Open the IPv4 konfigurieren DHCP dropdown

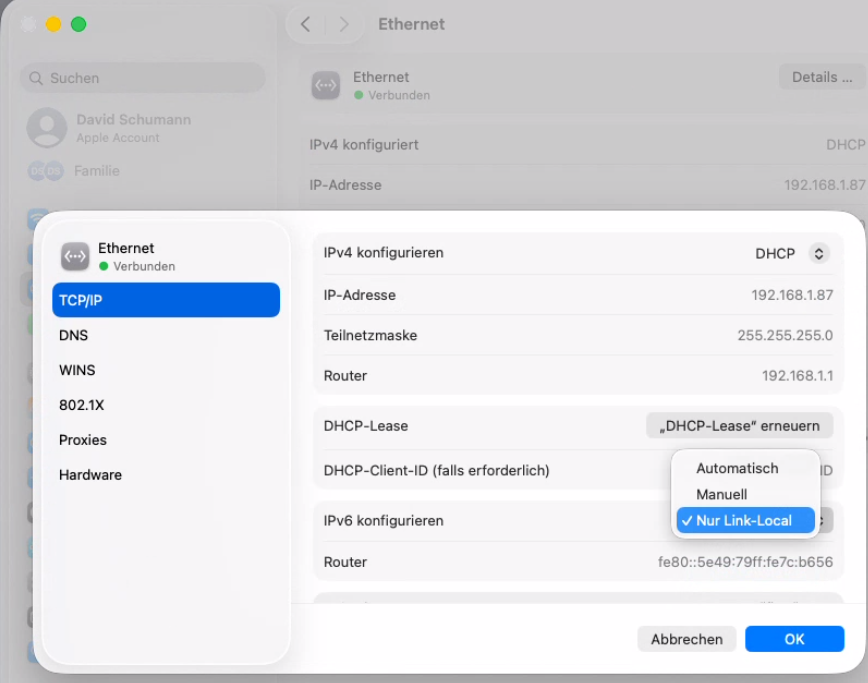pyautogui.click(x=792, y=253)
